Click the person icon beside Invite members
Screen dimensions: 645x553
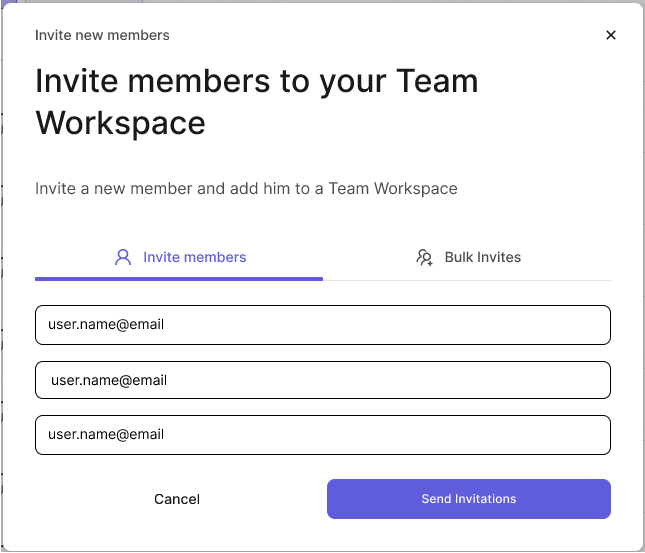(x=123, y=257)
